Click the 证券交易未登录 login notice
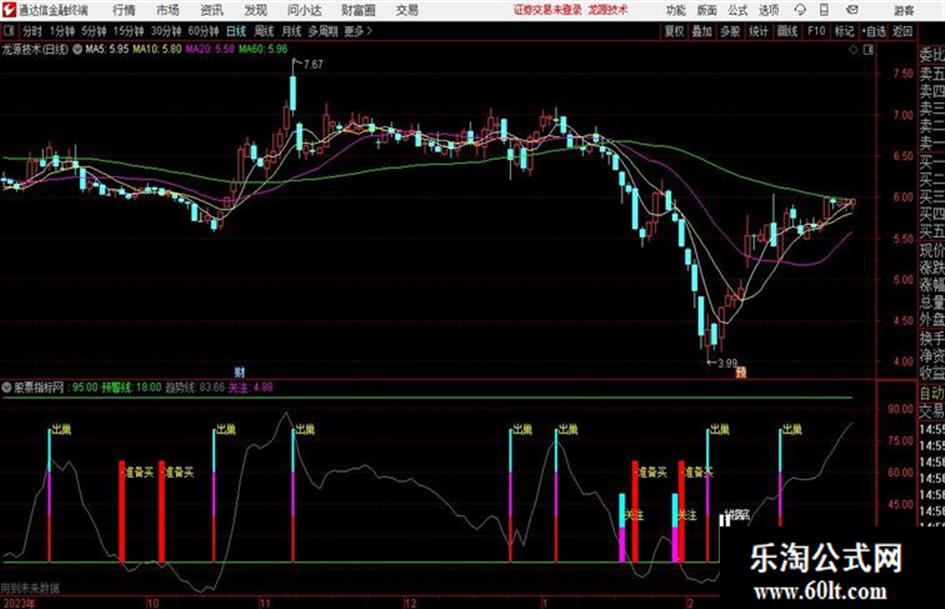 click(548, 10)
